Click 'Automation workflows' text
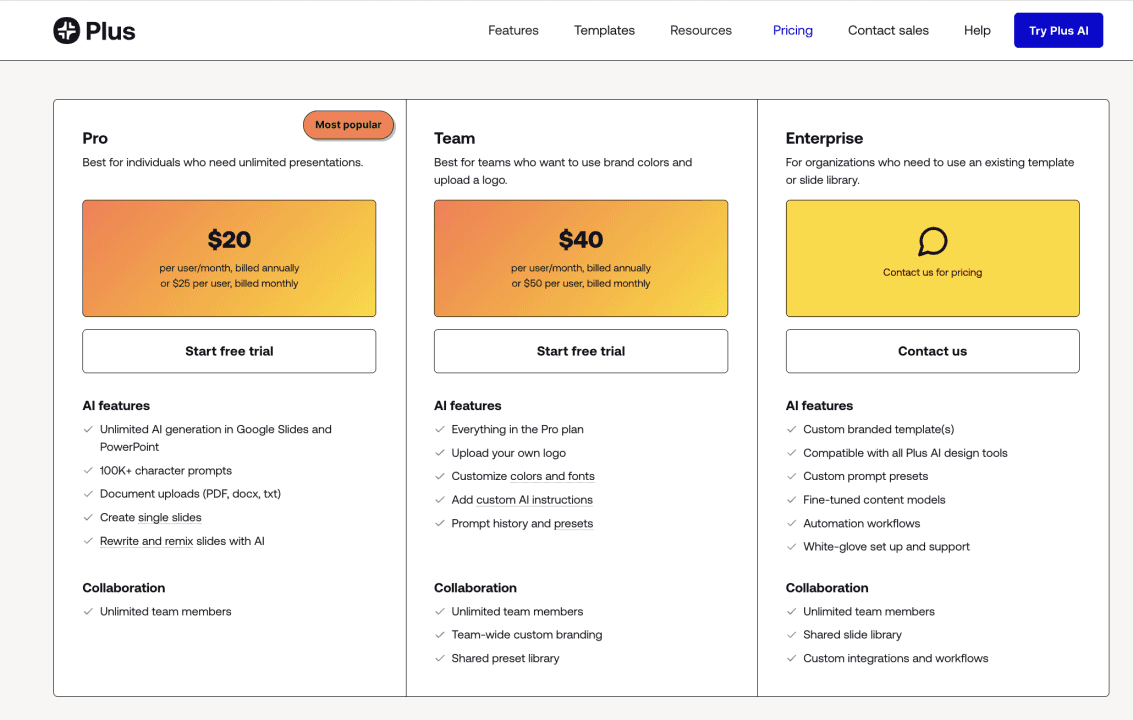The height and width of the screenshot is (720, 1133). [x=862, y=523]
